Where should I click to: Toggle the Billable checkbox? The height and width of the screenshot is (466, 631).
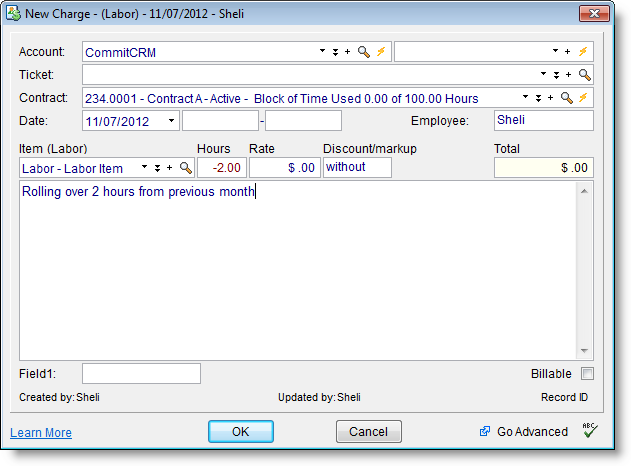[x=587, y=374]
